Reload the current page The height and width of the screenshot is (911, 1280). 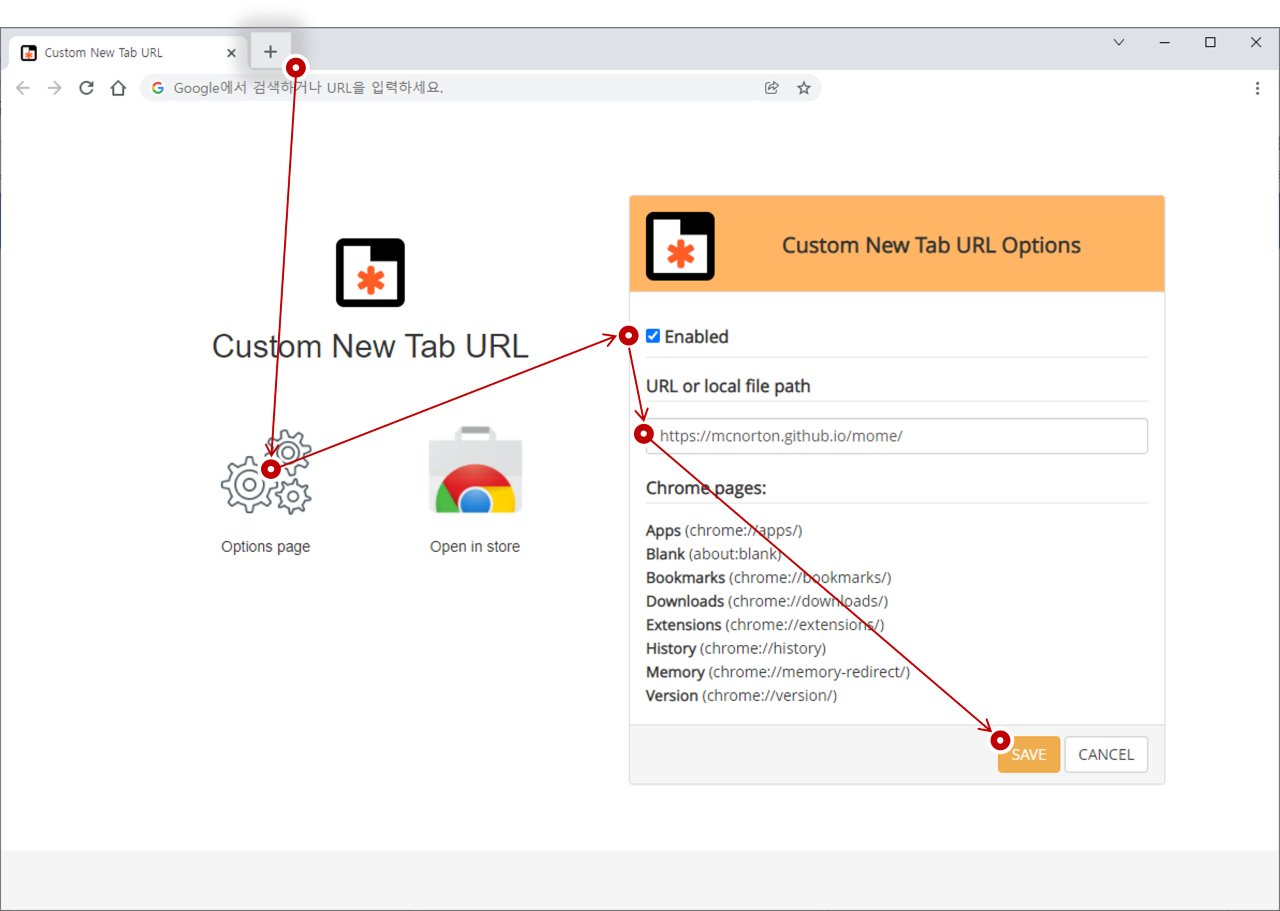point(87,88)
